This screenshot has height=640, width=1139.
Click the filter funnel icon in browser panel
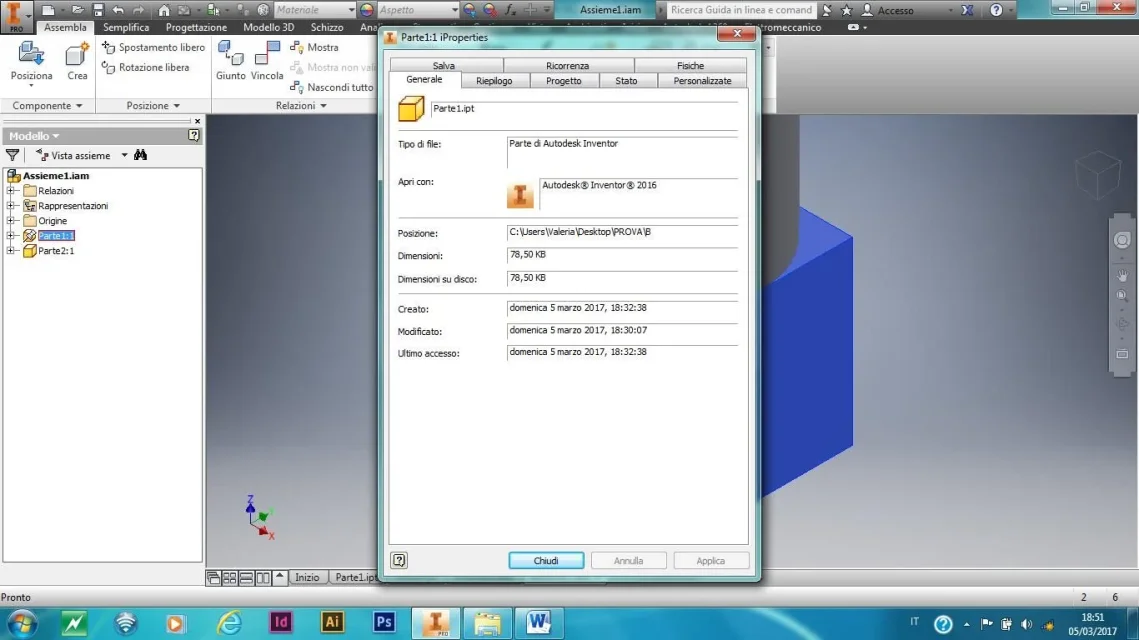pyautogui.click(x=12, y=155)
